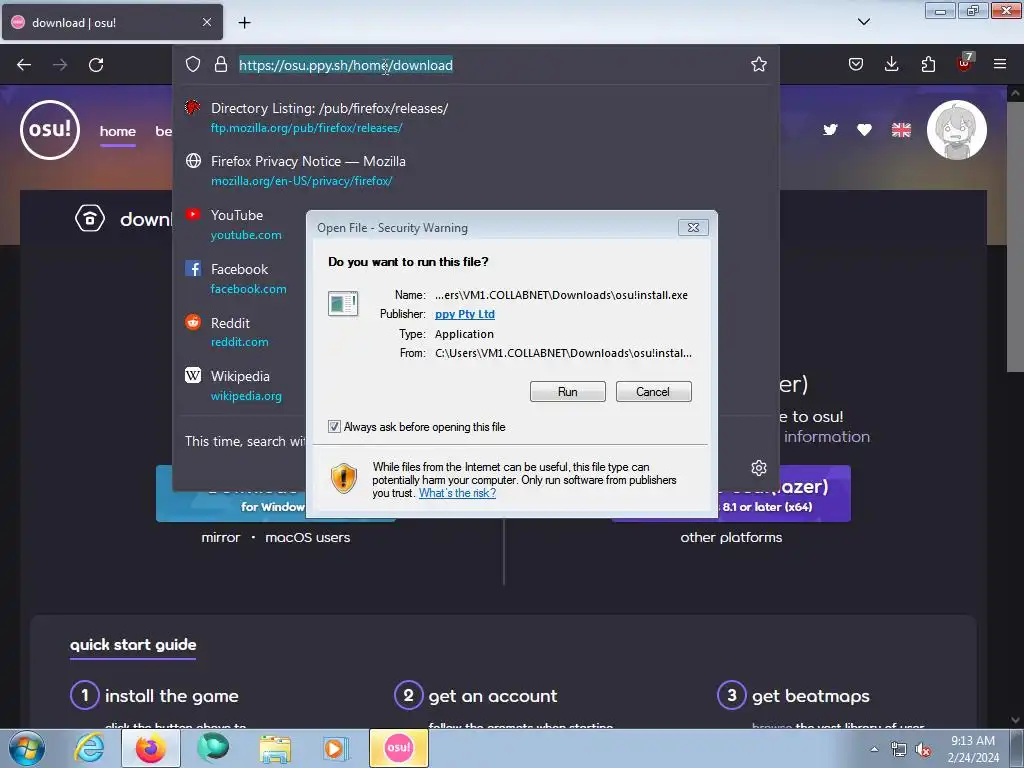
Task: Open the Firefox hamburger application menu
Action: pyautogui.click(x=1000, y=64)
